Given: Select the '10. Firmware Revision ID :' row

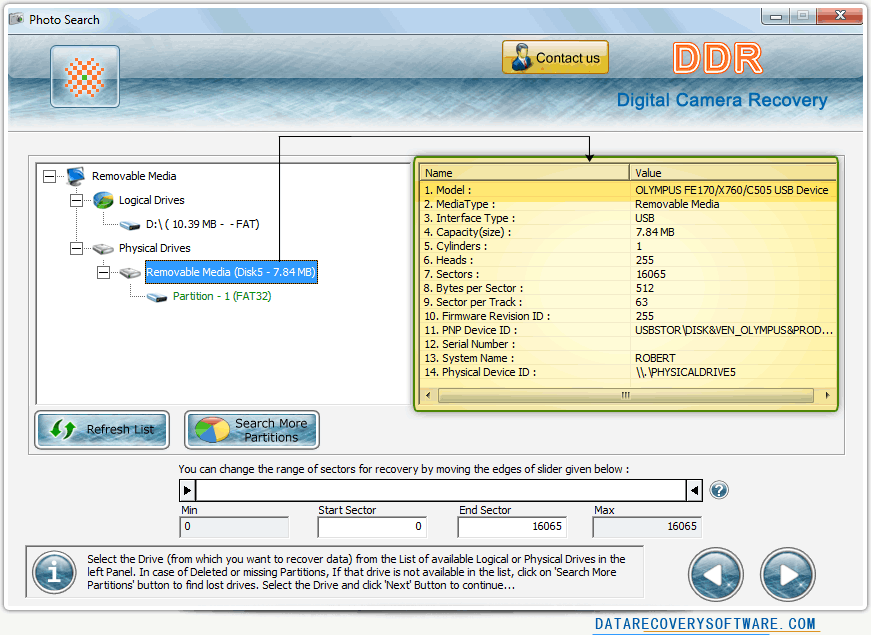Looking at the screenshot, I should pos(628,316).
